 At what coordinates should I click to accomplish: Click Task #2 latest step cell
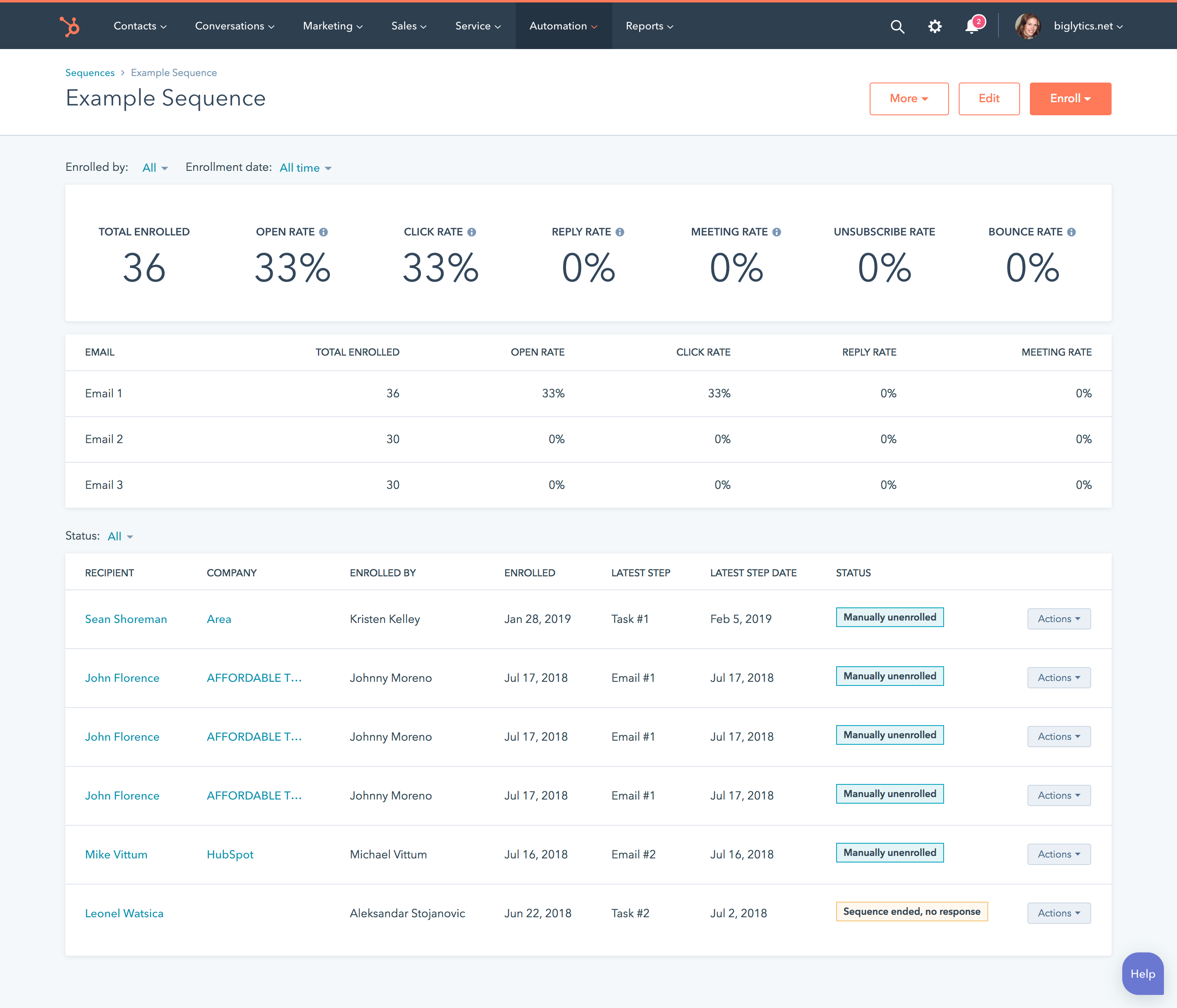630,913
